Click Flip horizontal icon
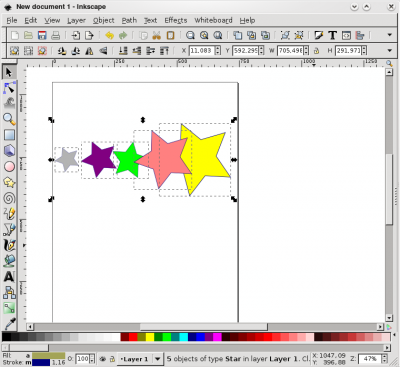Screen dimensions: 400x367 point(89,51)
